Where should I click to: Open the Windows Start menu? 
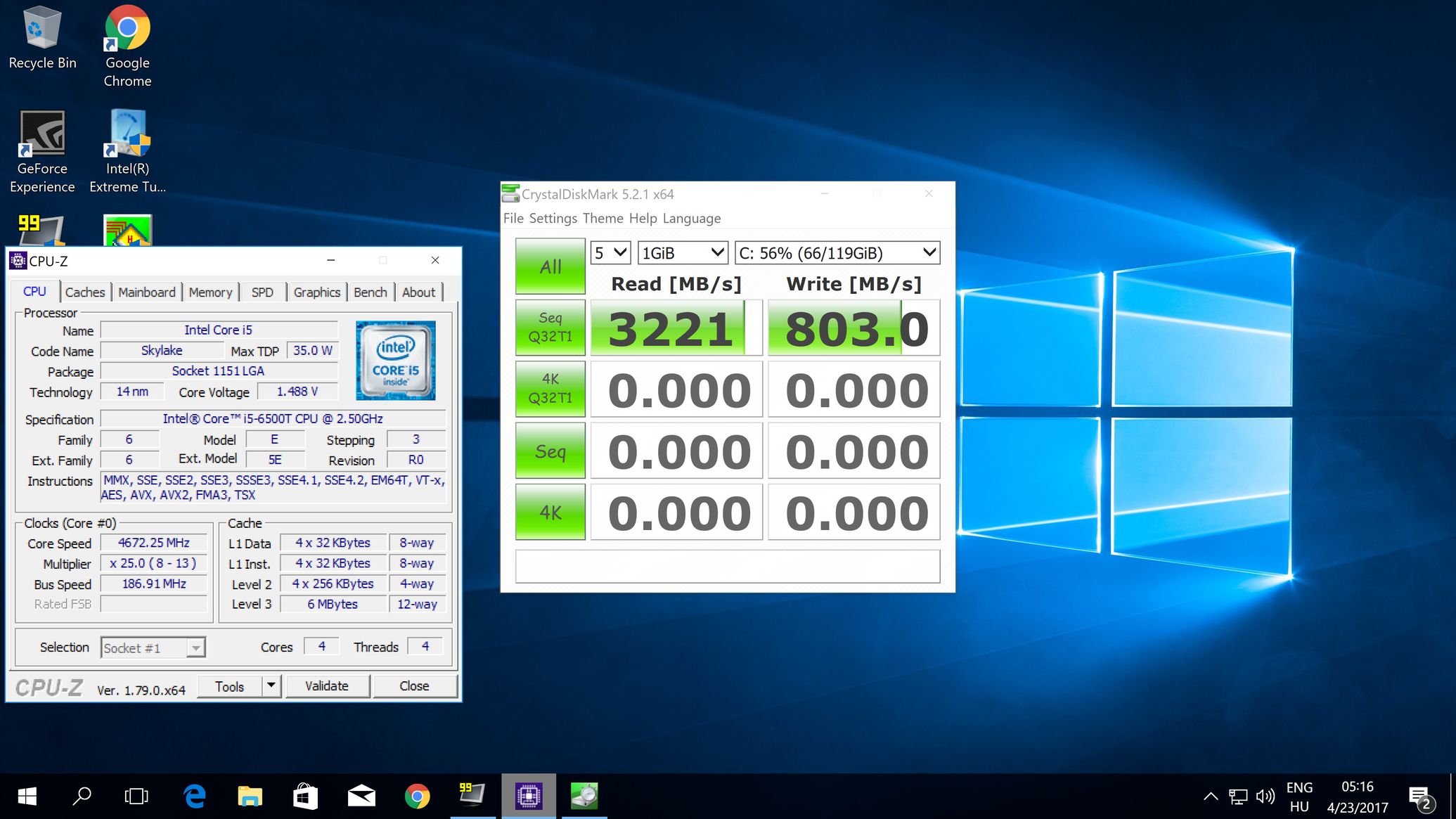27,797
